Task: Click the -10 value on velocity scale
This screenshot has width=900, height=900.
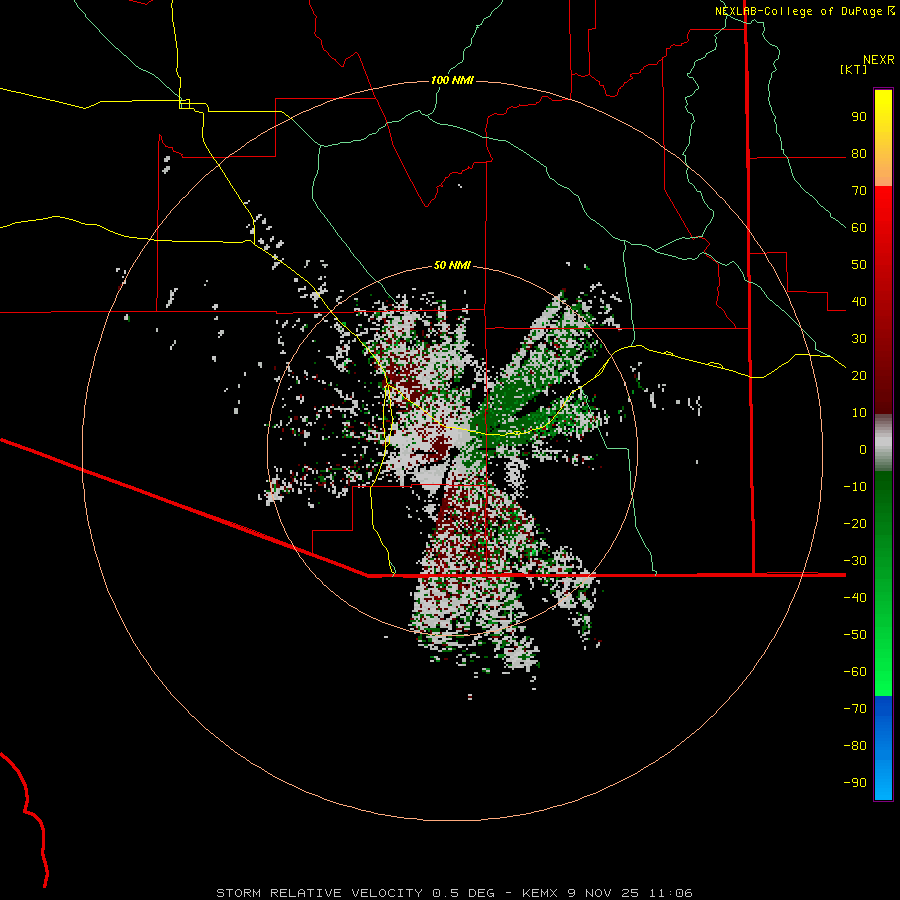Action: (855, 487)
